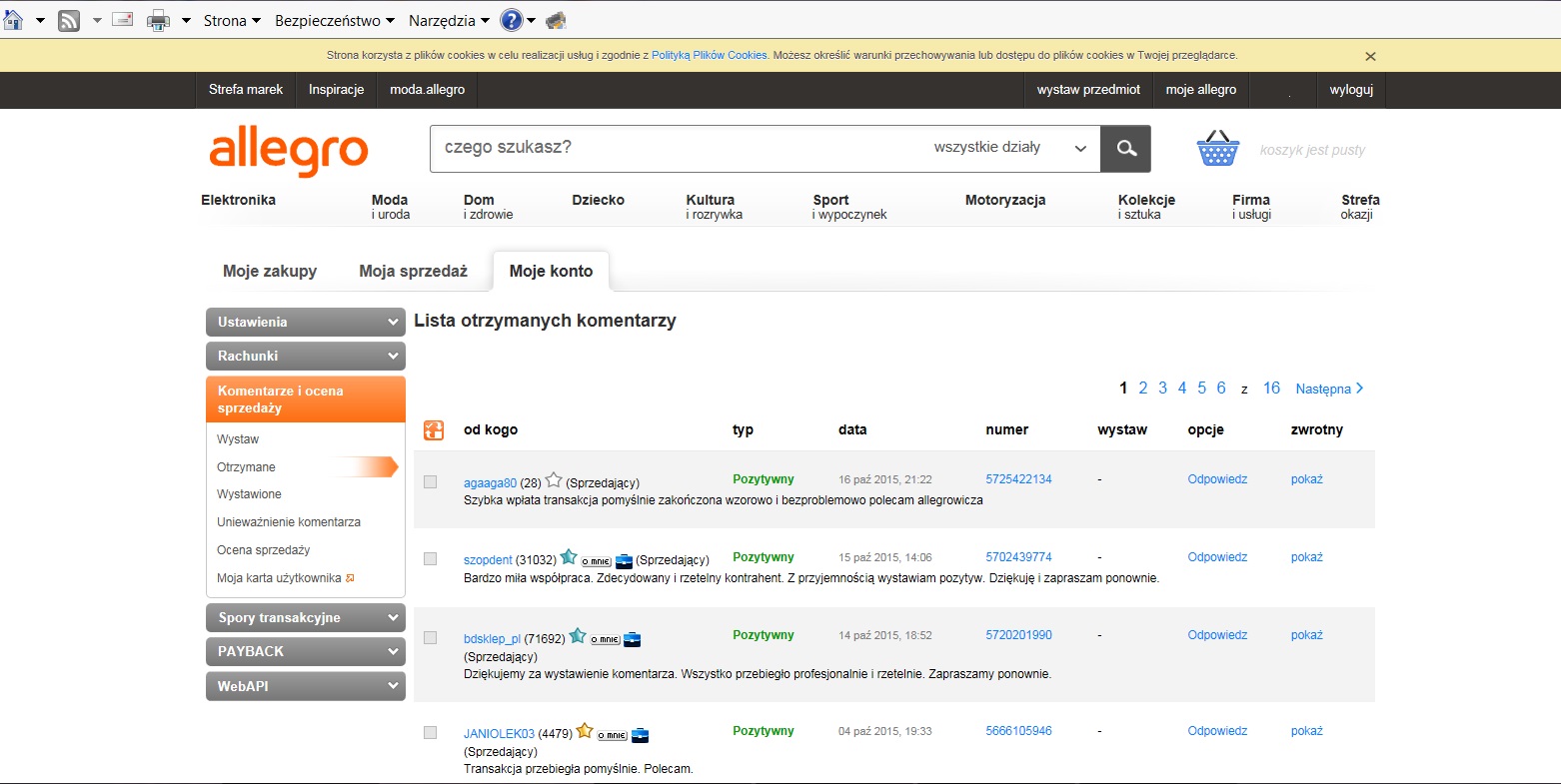Tick the checkbox for JANIOLEK03 comment
The height and width of the screenshot is (784, 1561).
coord(431,733)
